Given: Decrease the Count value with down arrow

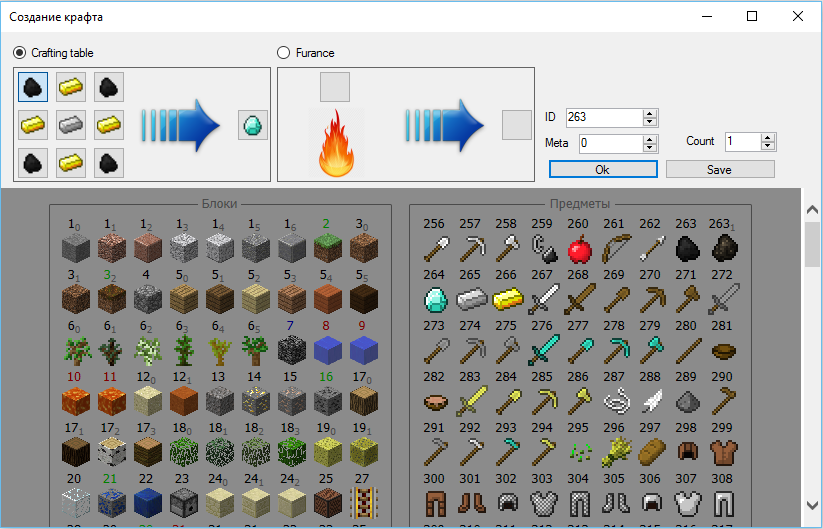Looking at the screenshot, I should point(768,146).
